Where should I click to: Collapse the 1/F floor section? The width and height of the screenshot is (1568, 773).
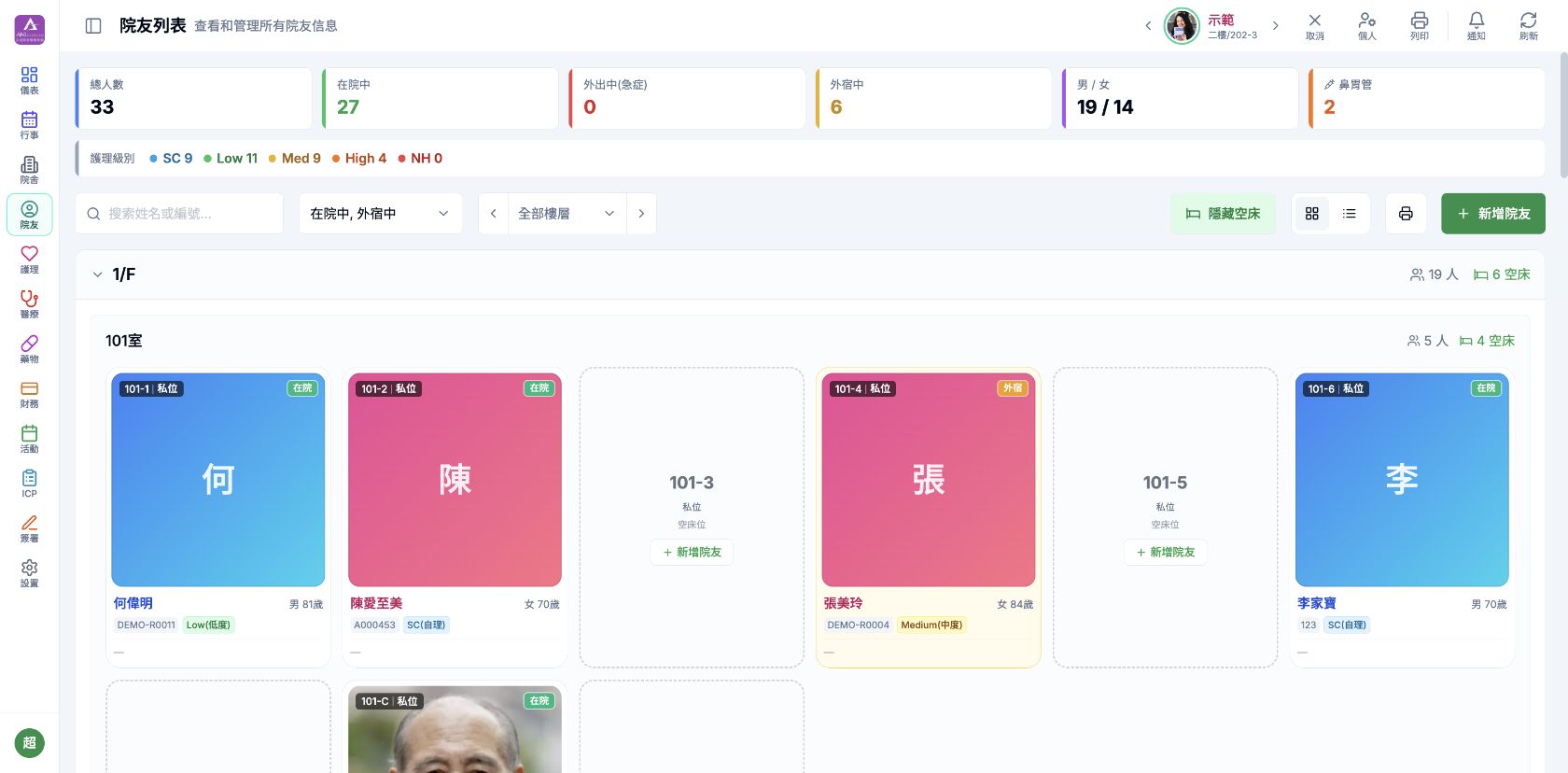pos(97,274)
